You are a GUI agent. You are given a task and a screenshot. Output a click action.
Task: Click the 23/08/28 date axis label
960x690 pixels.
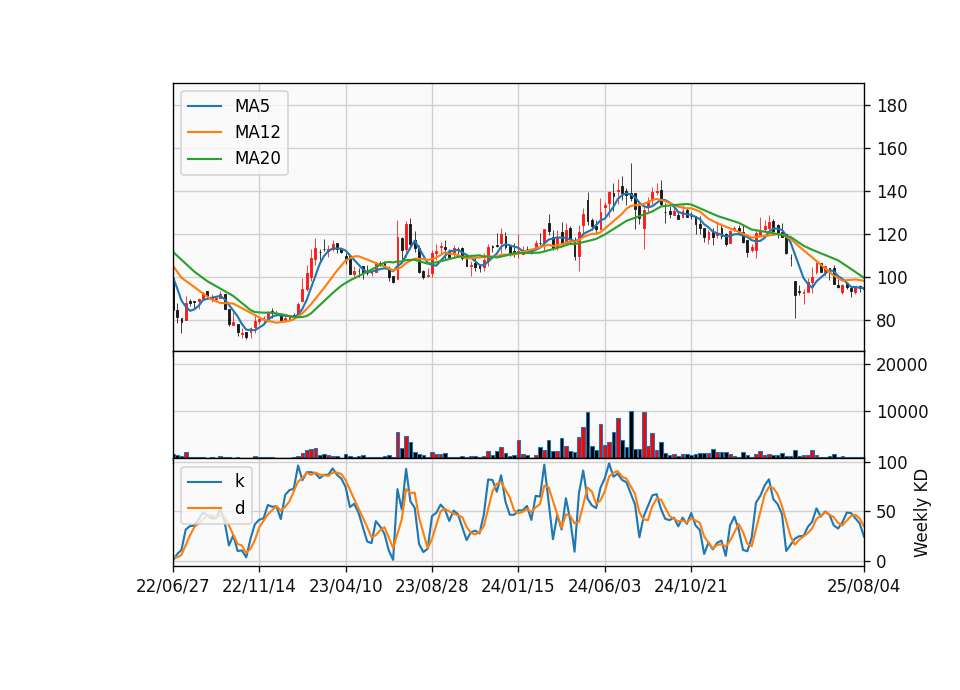click(x=432, y=586)
